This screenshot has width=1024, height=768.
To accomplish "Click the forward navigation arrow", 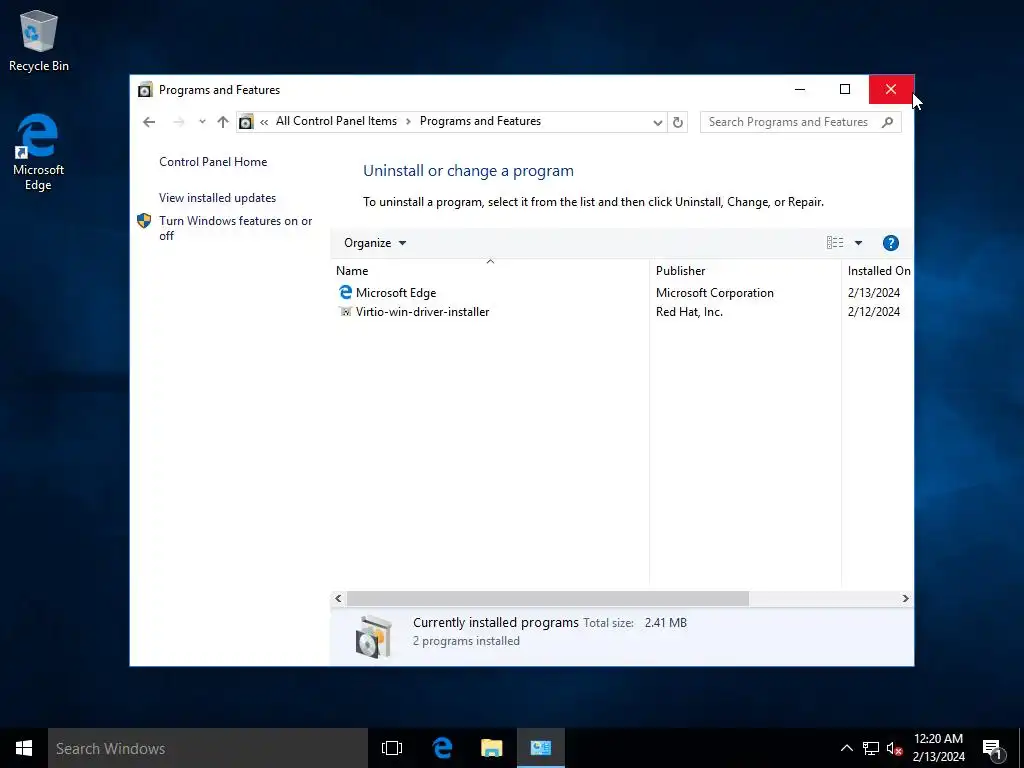I will point(178,121).
